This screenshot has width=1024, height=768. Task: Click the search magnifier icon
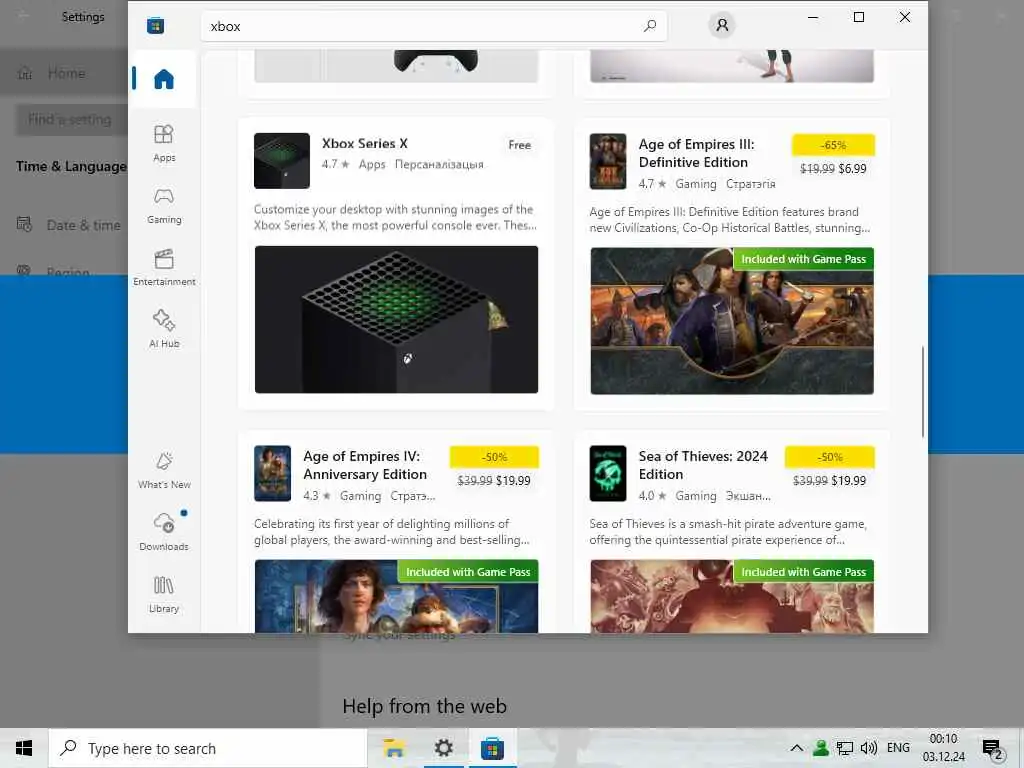point(650,26)
